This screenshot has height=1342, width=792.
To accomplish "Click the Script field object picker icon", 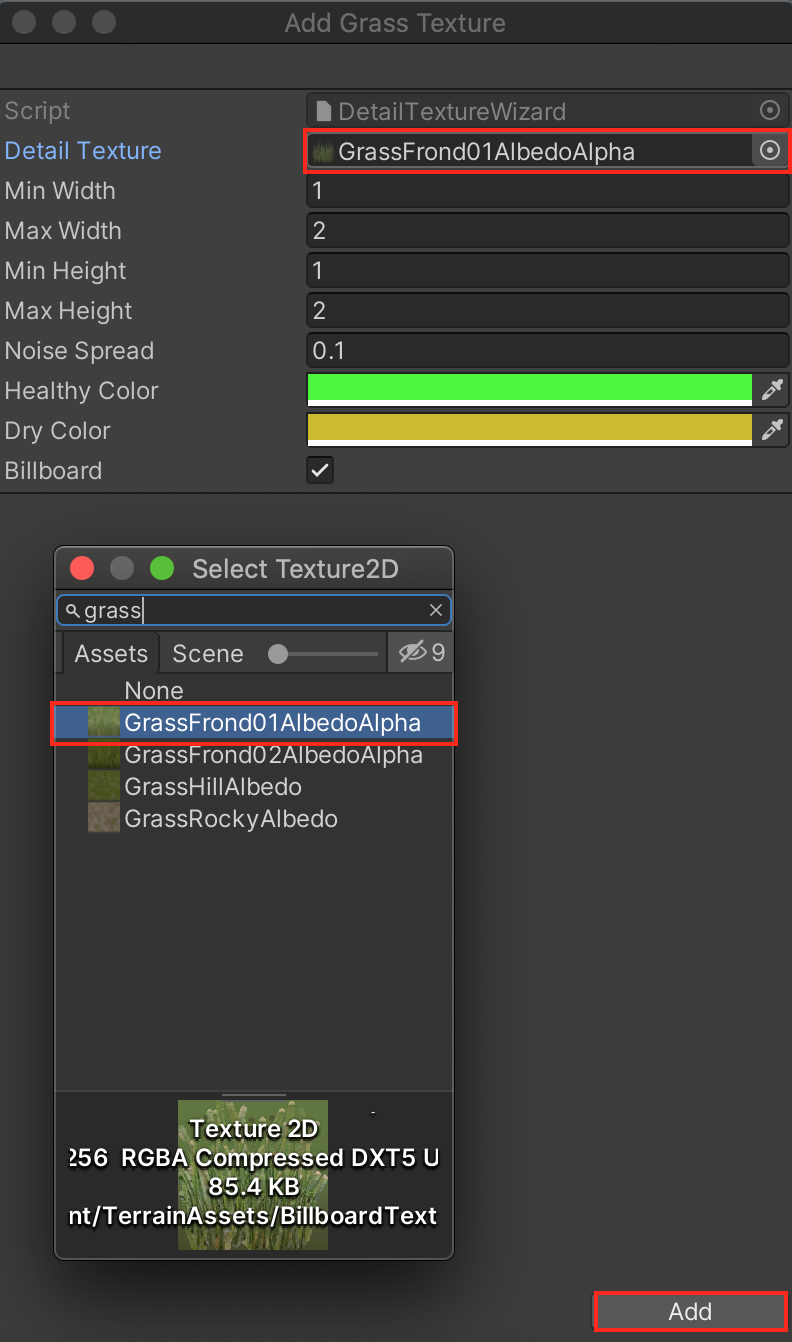I will click(x=769, y=111).
